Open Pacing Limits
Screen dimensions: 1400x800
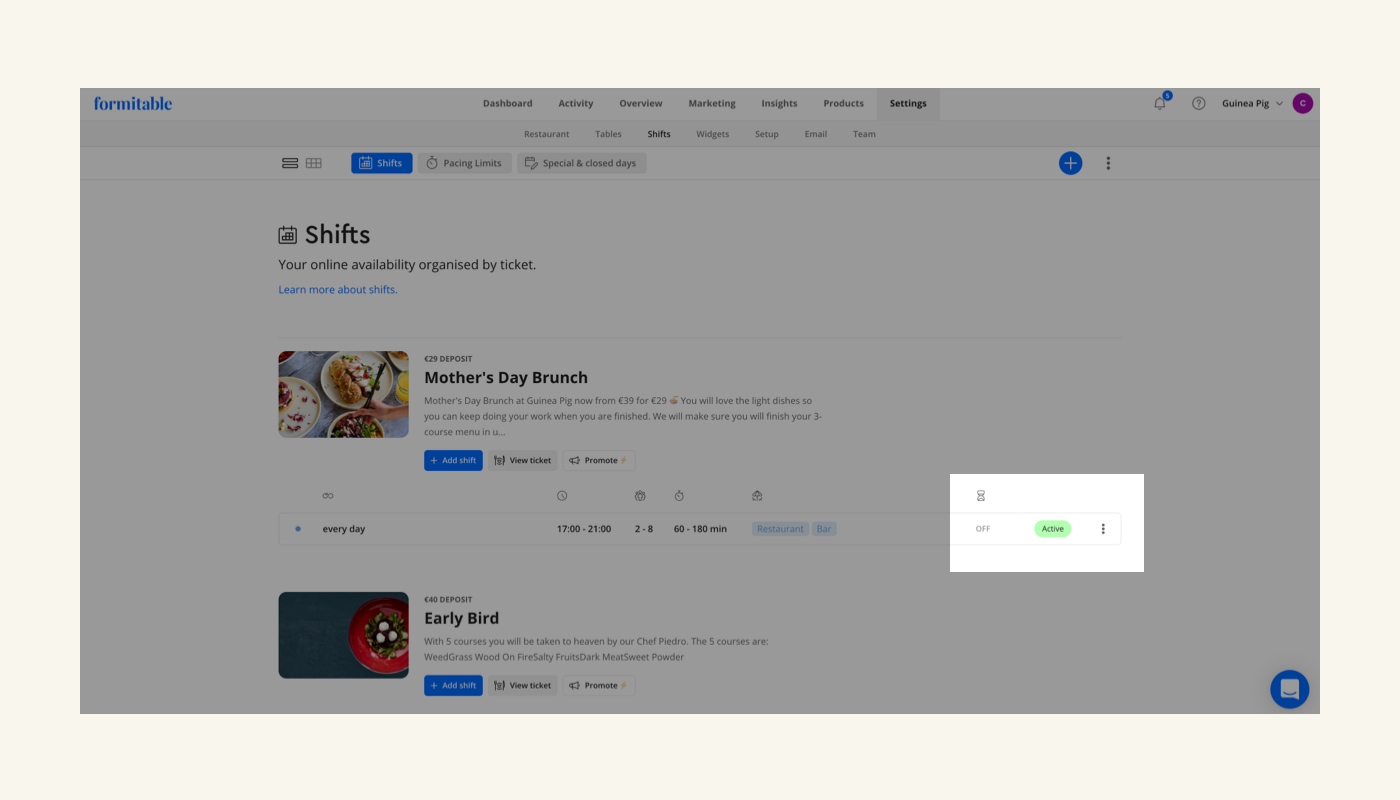pyautogui.click(x=465, y=163)
